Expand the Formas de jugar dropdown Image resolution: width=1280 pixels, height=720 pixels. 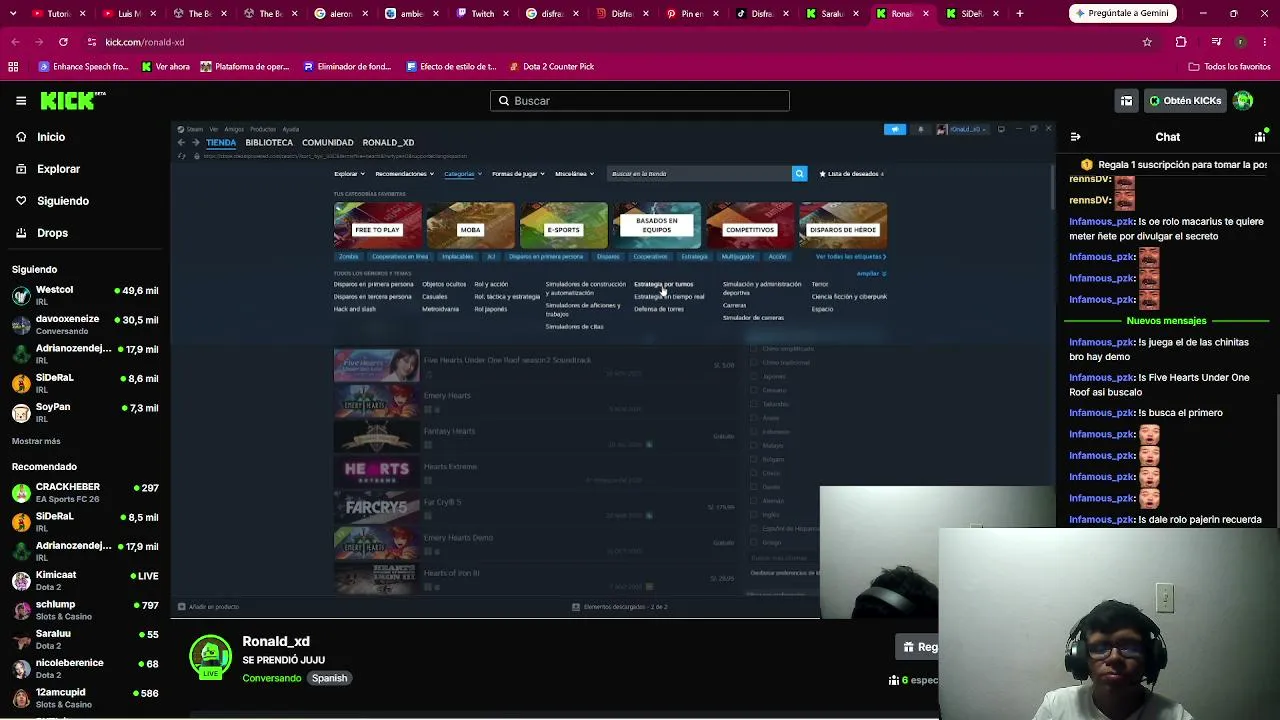(x=518, y=174)
